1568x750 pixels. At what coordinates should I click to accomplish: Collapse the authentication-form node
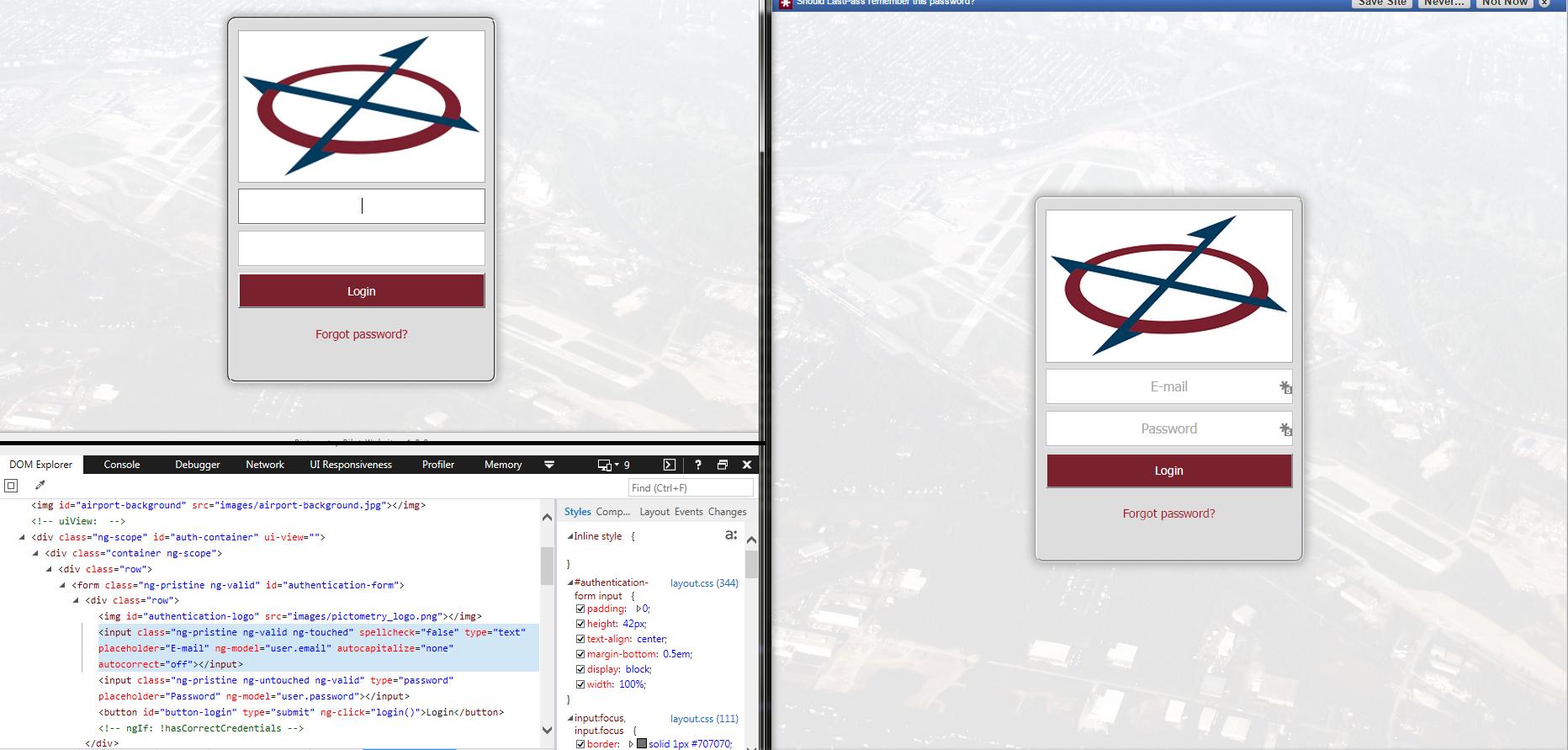[62, 585]
